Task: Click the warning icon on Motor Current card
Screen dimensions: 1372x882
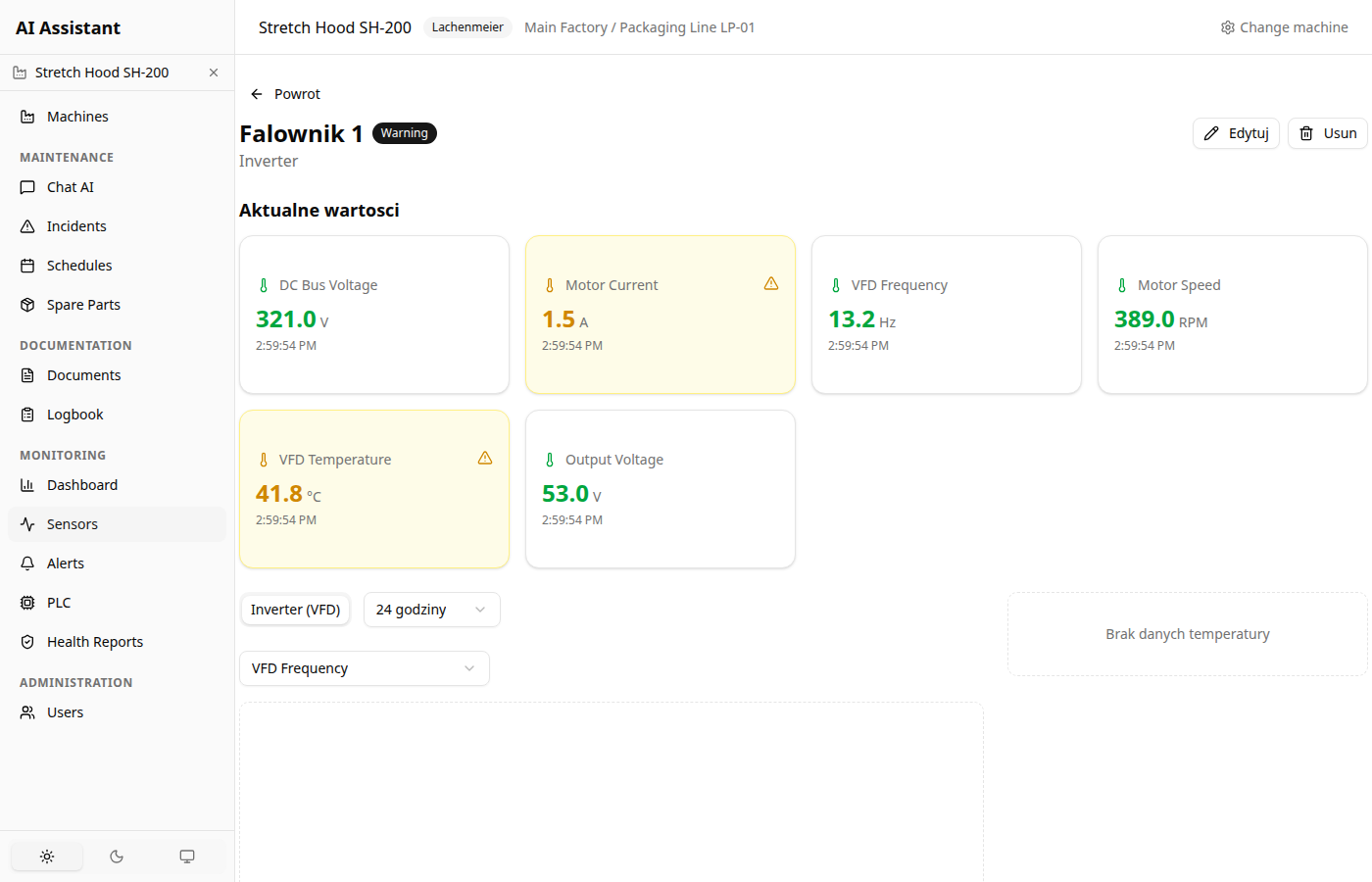Action: (x=771, y=283)
